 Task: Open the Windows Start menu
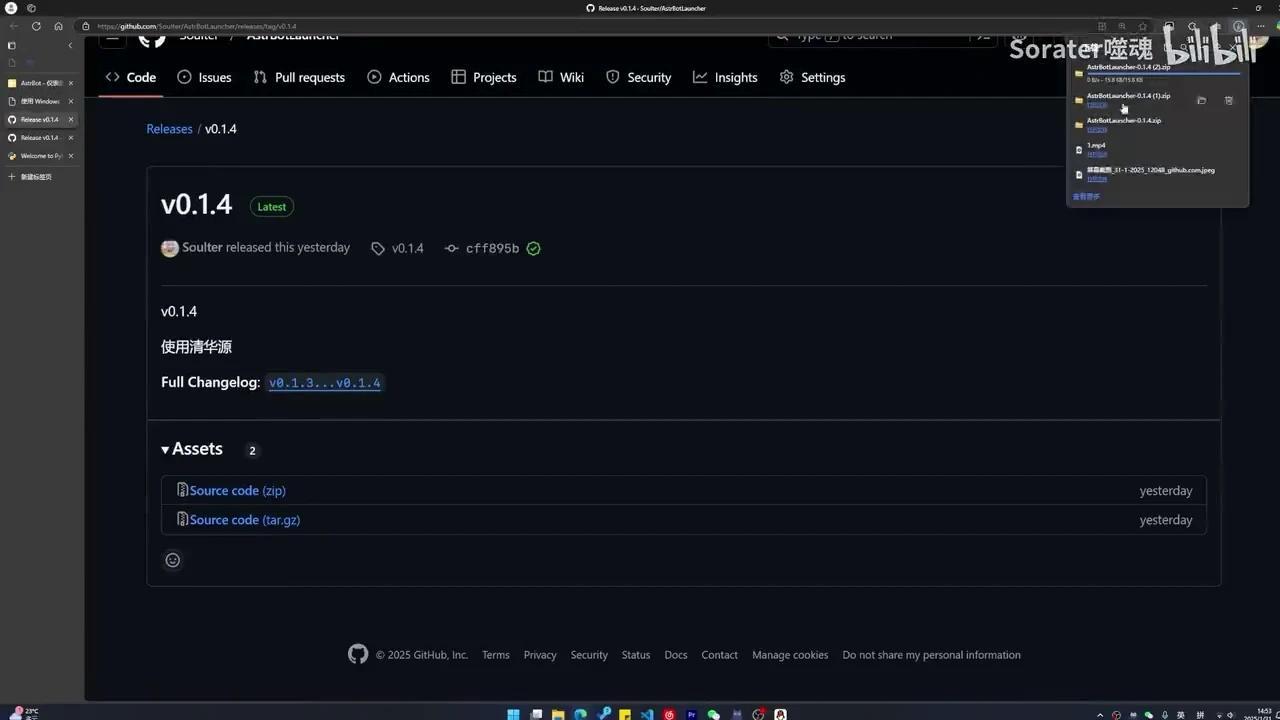[513, 714]
